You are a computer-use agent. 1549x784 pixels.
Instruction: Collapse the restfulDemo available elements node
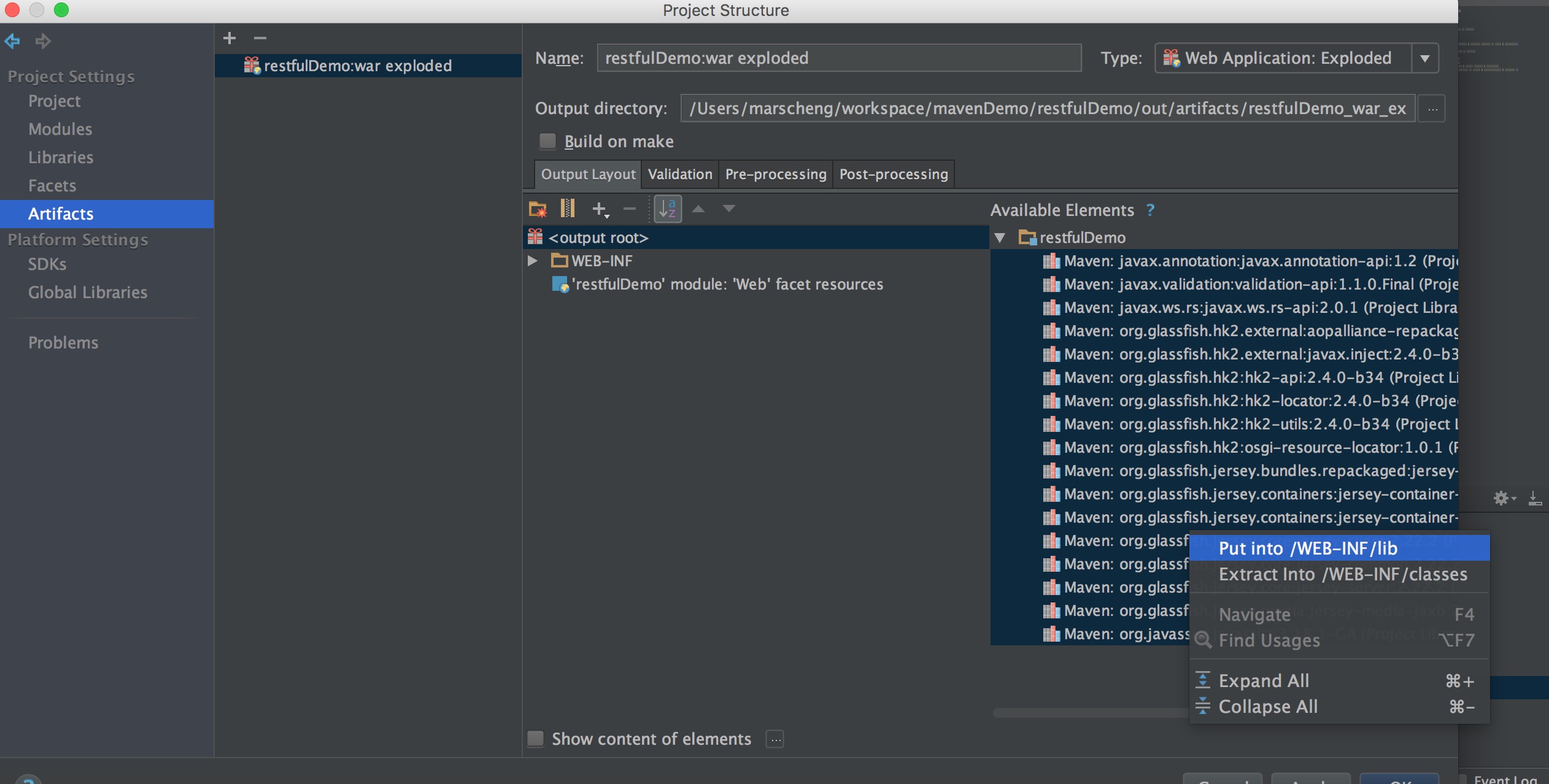click(1000, 237)
